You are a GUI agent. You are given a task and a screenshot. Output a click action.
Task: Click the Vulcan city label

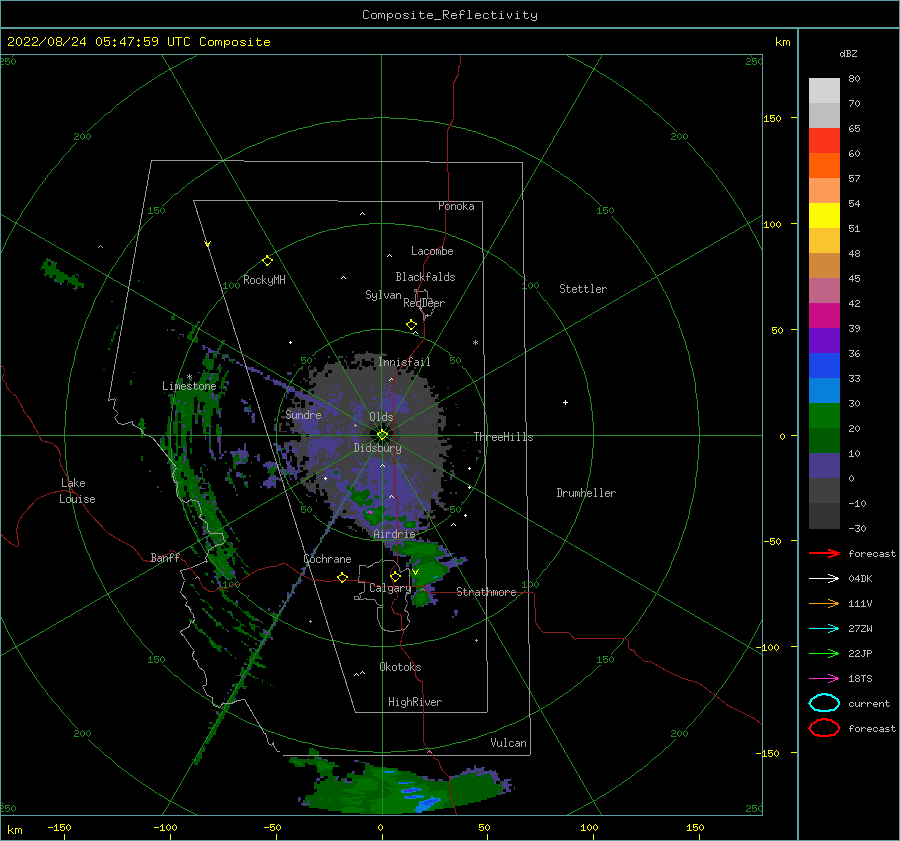coord(509,743)
